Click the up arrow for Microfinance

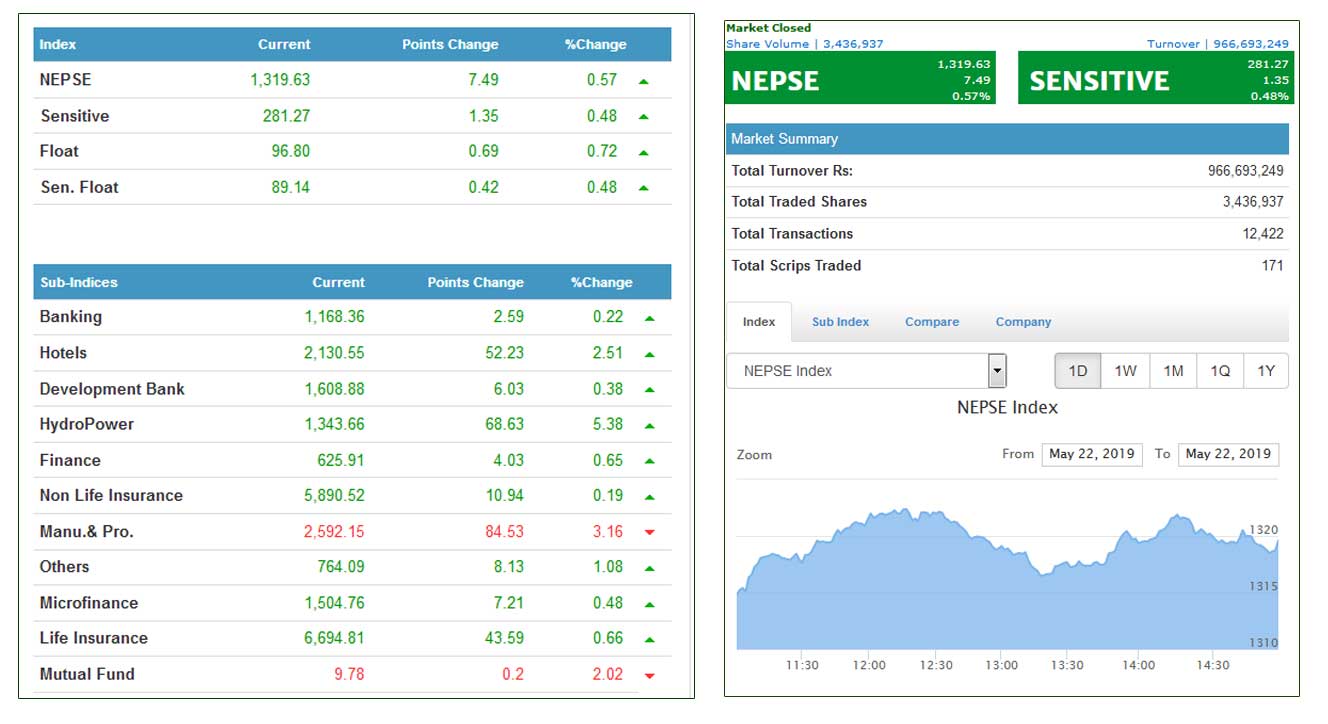pos(650,604)
